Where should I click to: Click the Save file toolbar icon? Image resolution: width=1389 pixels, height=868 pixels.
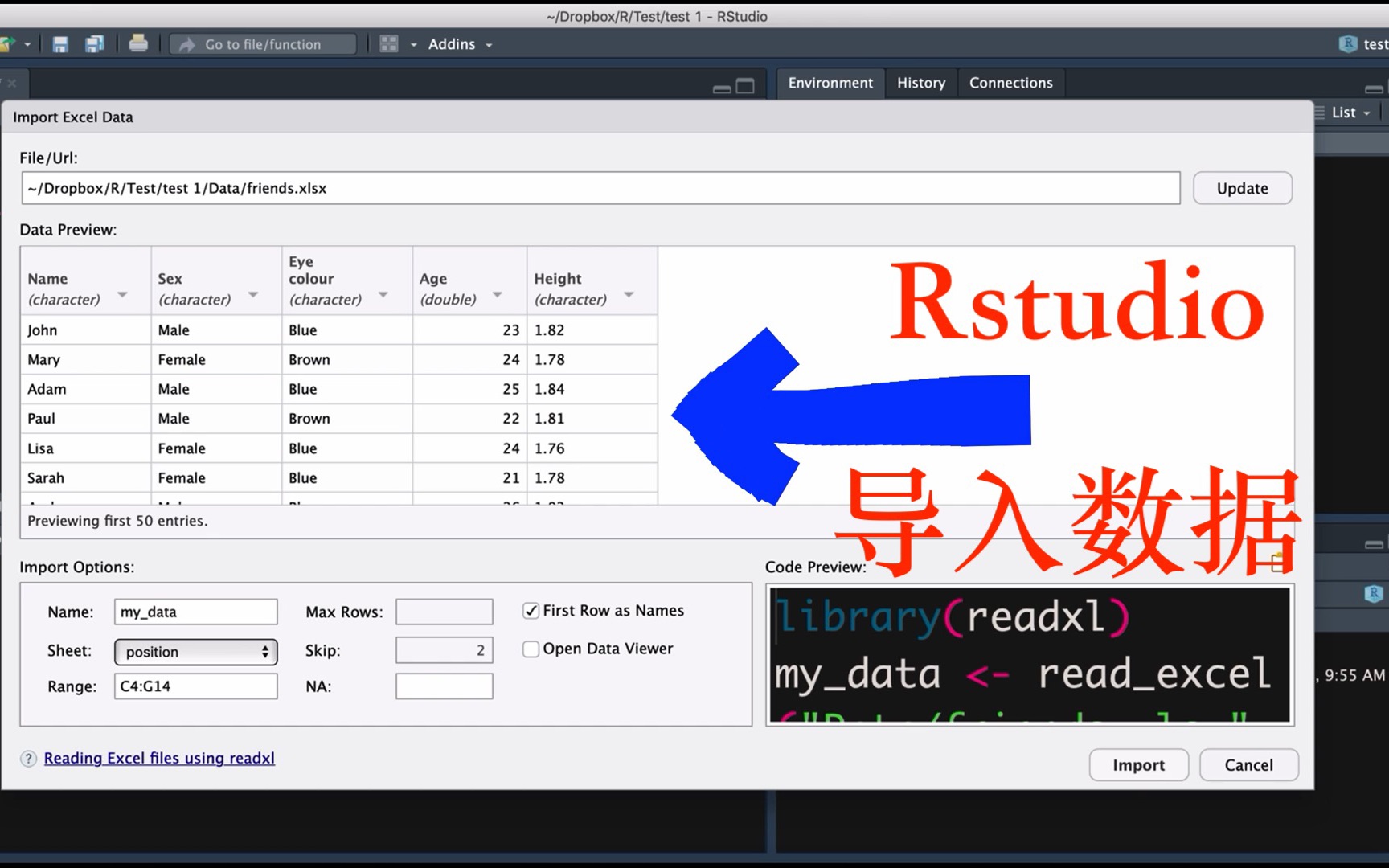pos(60,45)
